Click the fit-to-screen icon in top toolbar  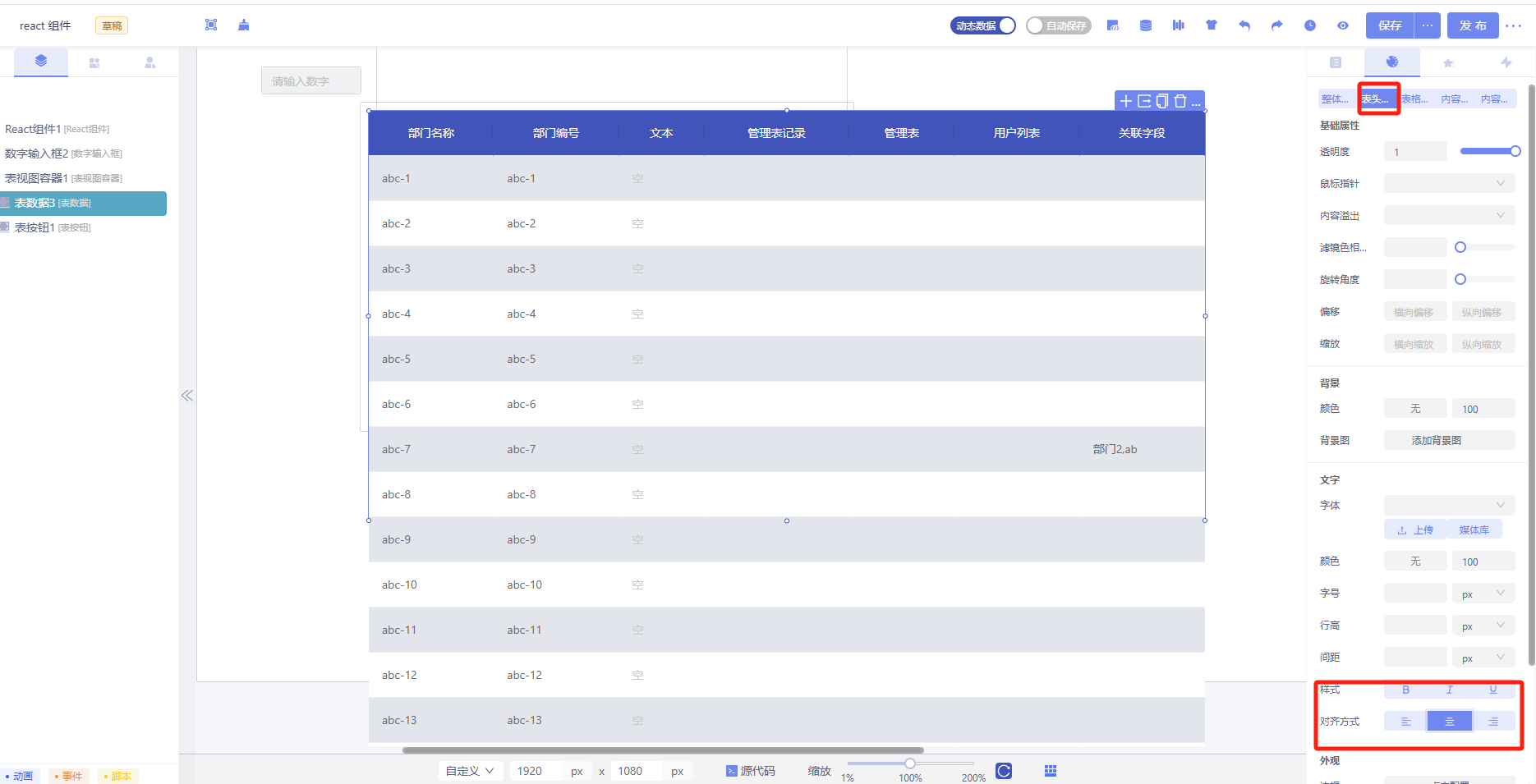(211, 25)
